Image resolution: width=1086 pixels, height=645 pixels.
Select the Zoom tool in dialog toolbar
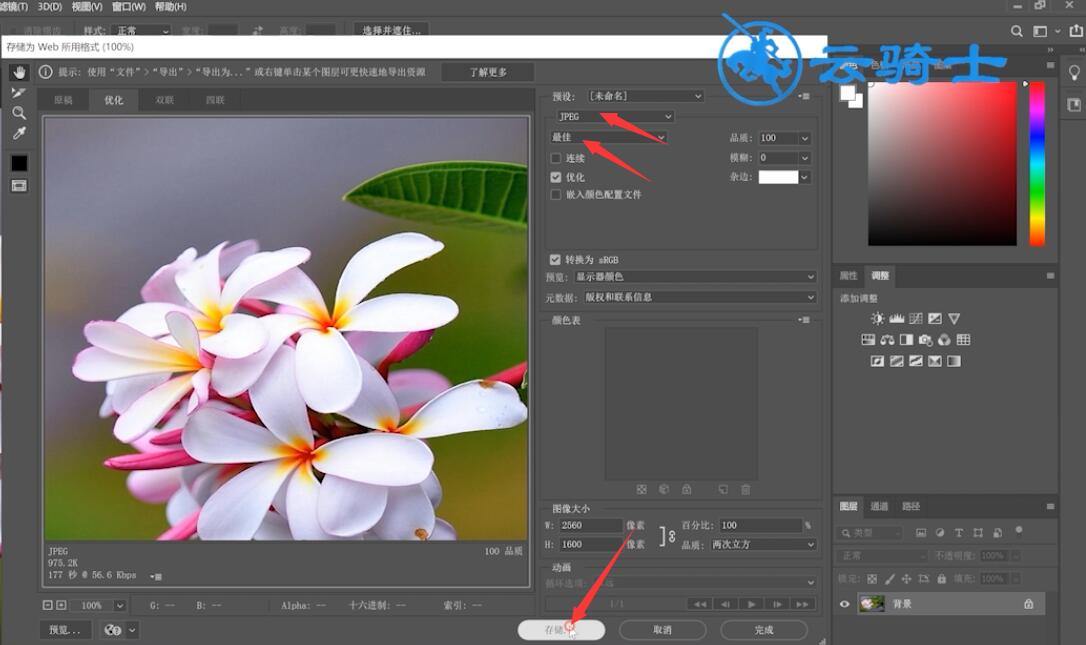click(19, 112)
